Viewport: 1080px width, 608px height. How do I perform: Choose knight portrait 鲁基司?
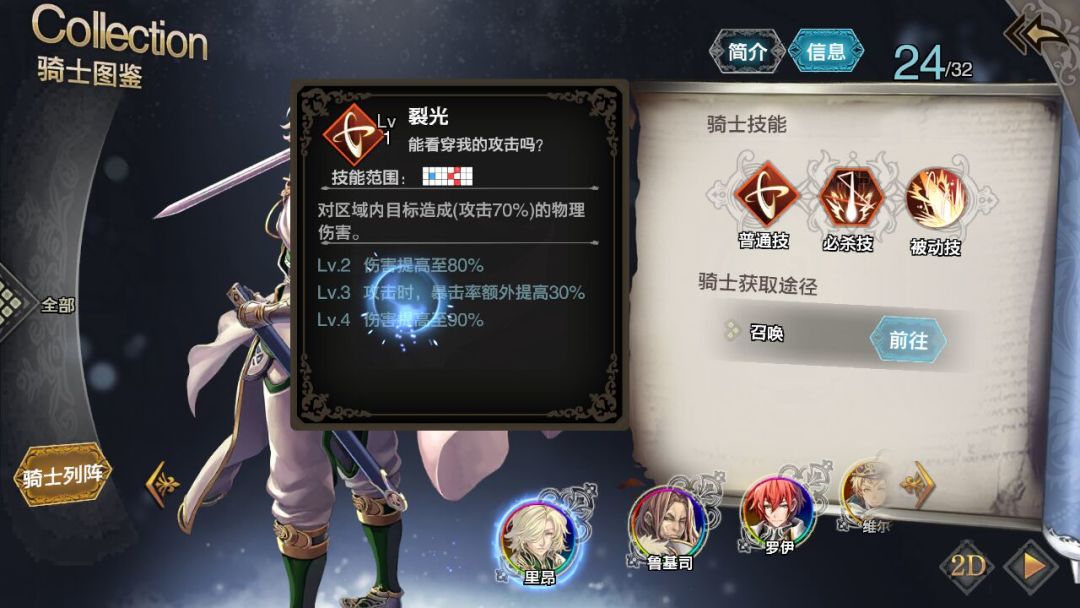coord(667,525)
